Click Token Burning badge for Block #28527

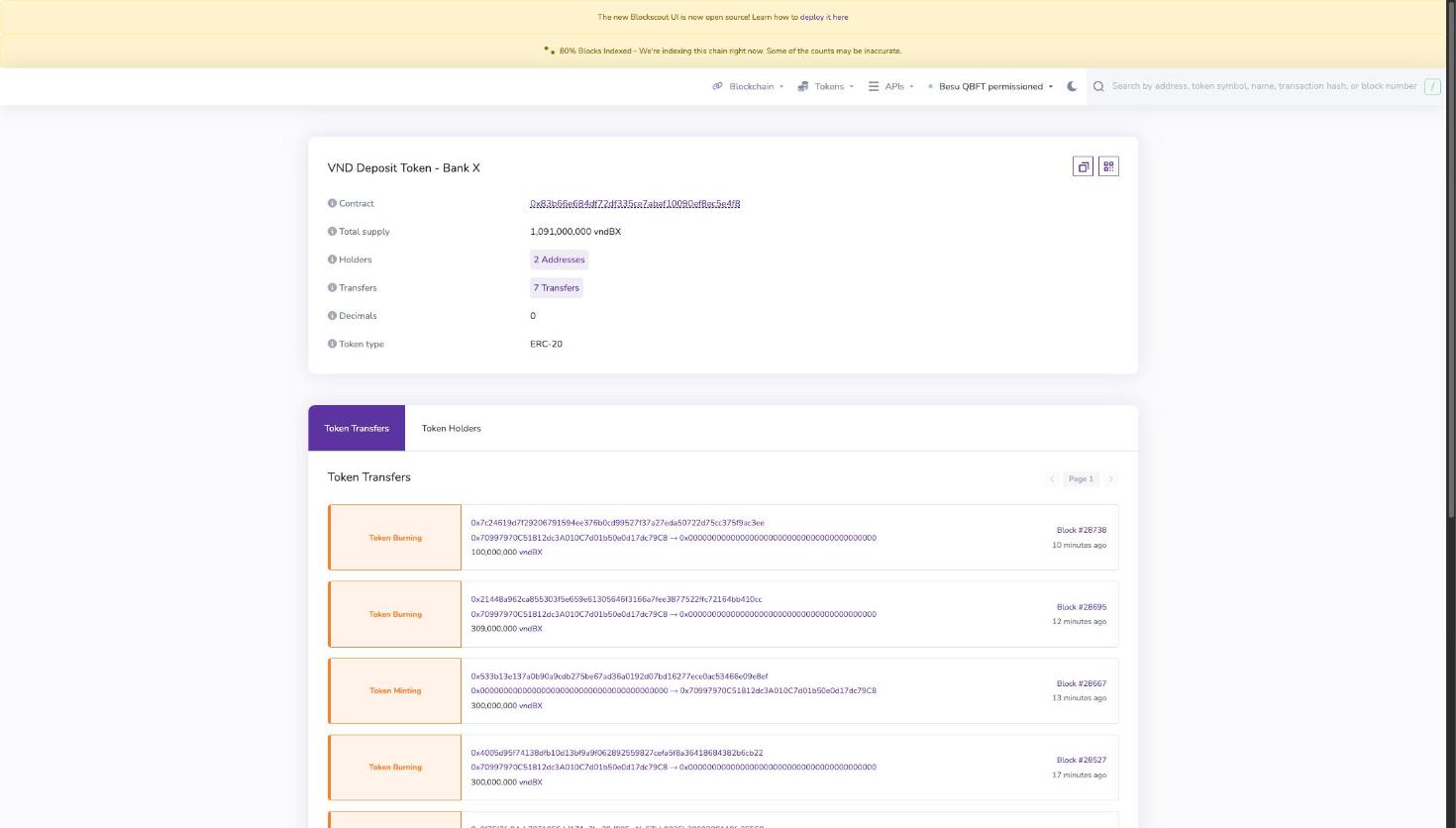(395, 767)
